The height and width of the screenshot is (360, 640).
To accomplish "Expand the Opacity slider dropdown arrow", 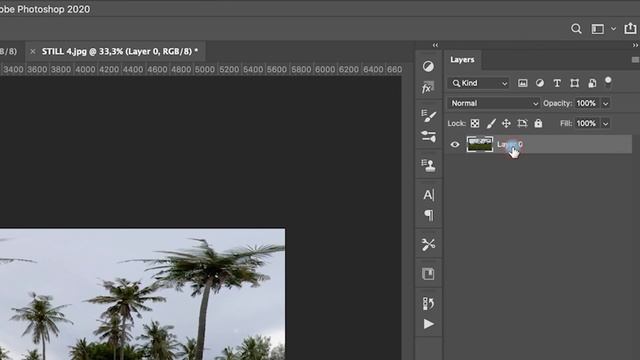I will point(606,104).
